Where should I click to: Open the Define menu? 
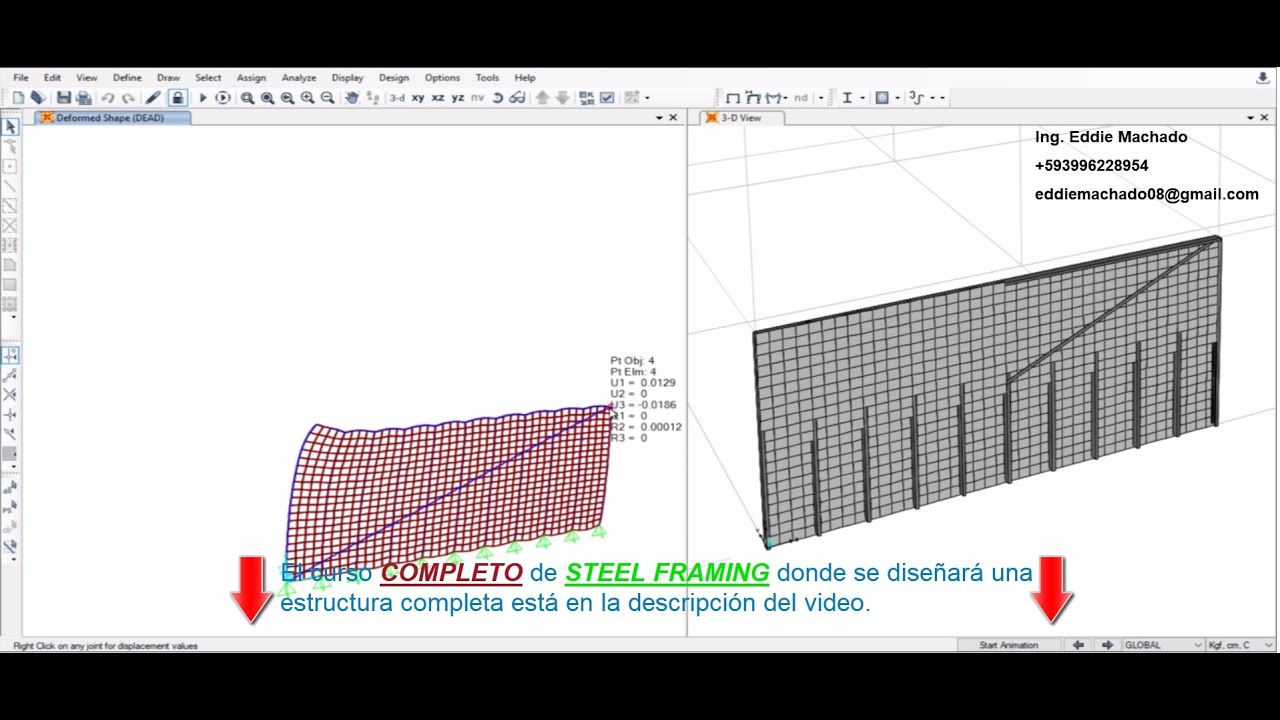pos(127,77)
